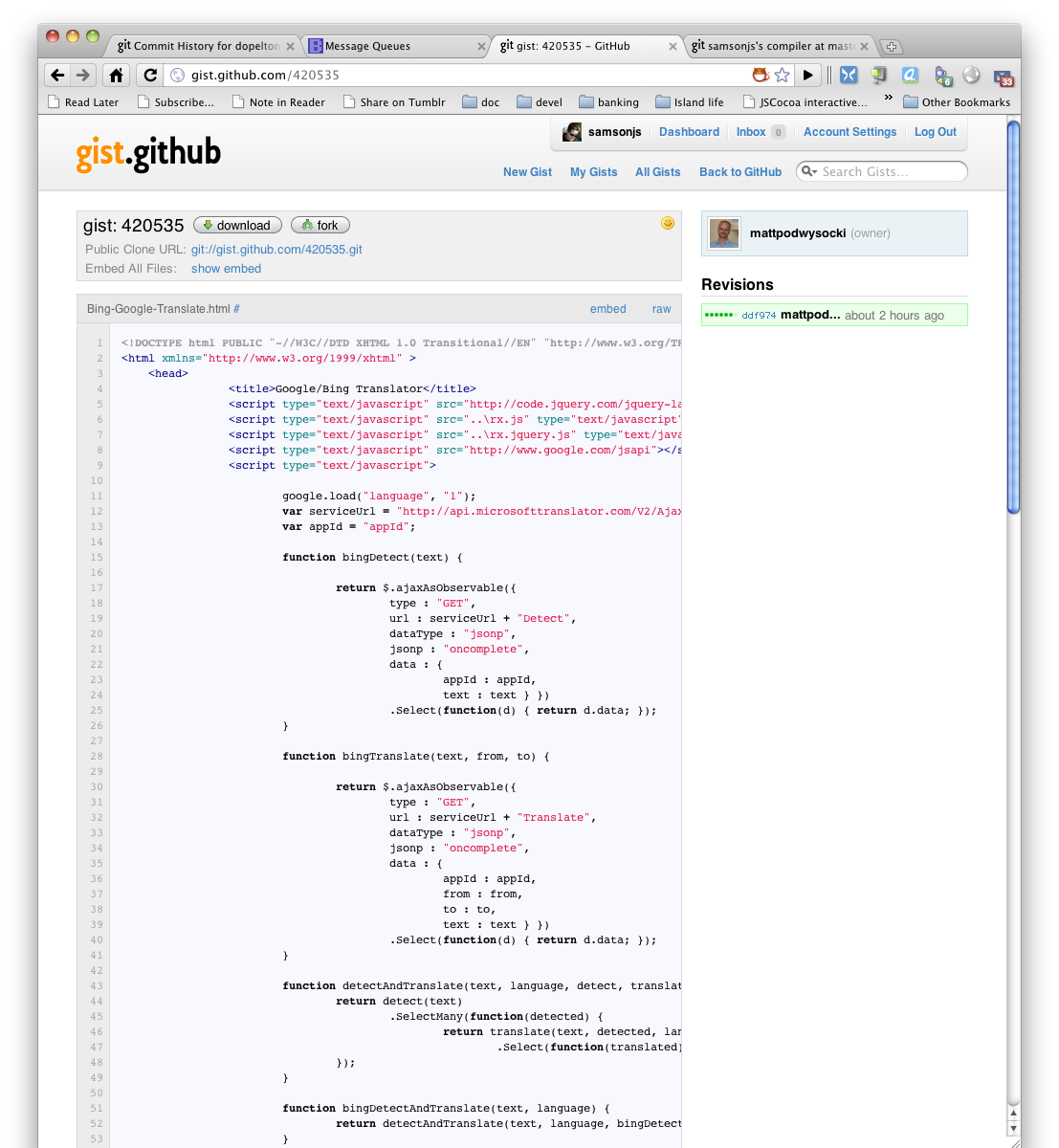This screenshot has width=1059, height=1148.
Task: Click mattpodwysocki's owner avatar thumbnail
Action: 723,233
